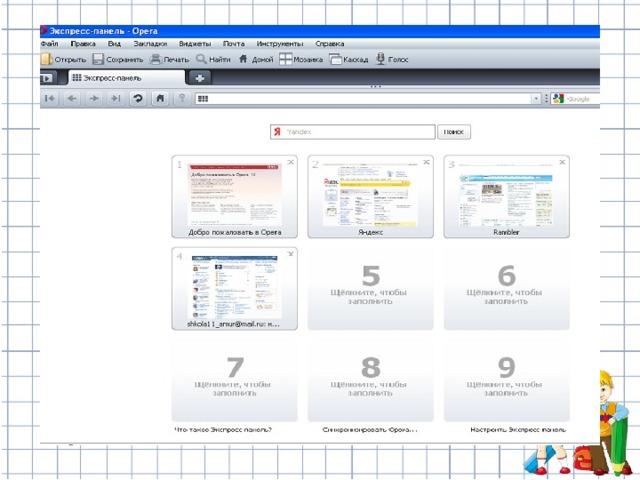The image size is (640, 480).
Task: Click the Yandex search input field
Action: tap(353, 132)
